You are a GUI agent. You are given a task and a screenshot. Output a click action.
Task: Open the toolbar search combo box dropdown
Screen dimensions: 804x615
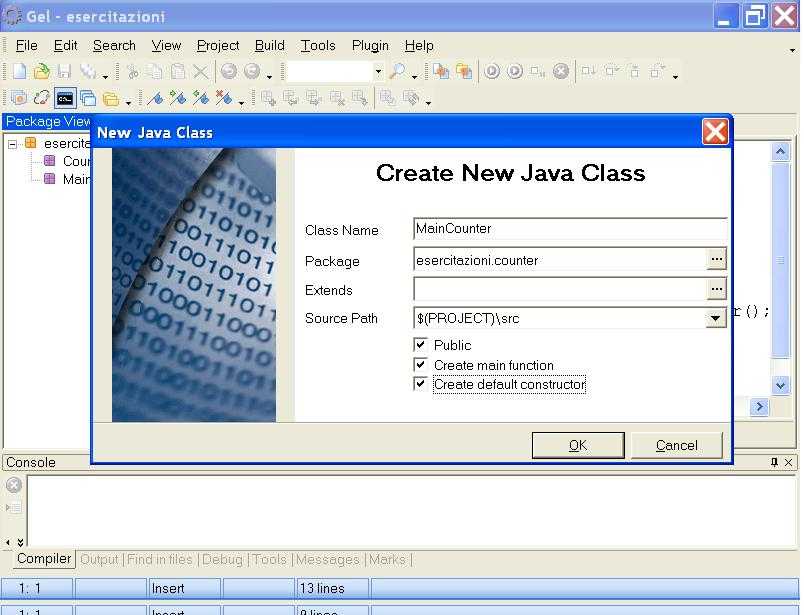[x=377, y=71]
